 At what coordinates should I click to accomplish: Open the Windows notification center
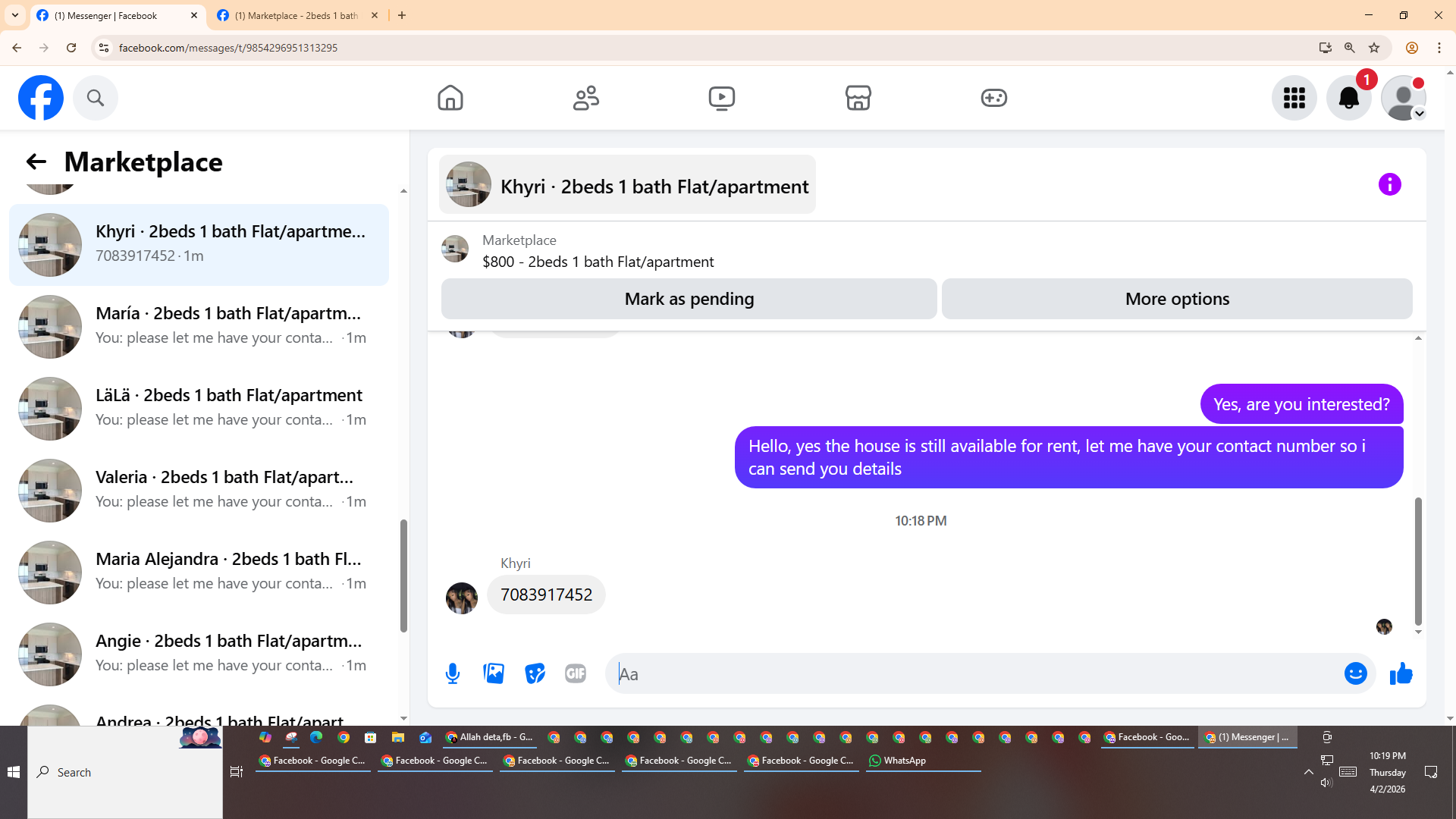[1431, 772]
